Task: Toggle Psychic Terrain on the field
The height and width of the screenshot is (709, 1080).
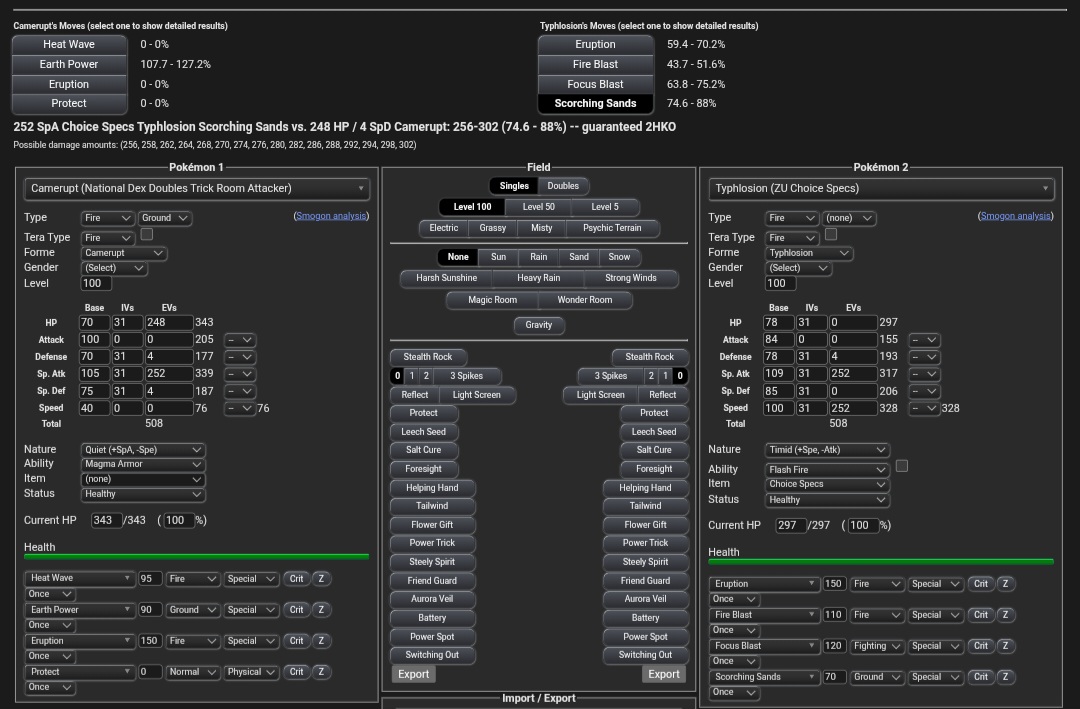Action: click(x=612, y=228)
